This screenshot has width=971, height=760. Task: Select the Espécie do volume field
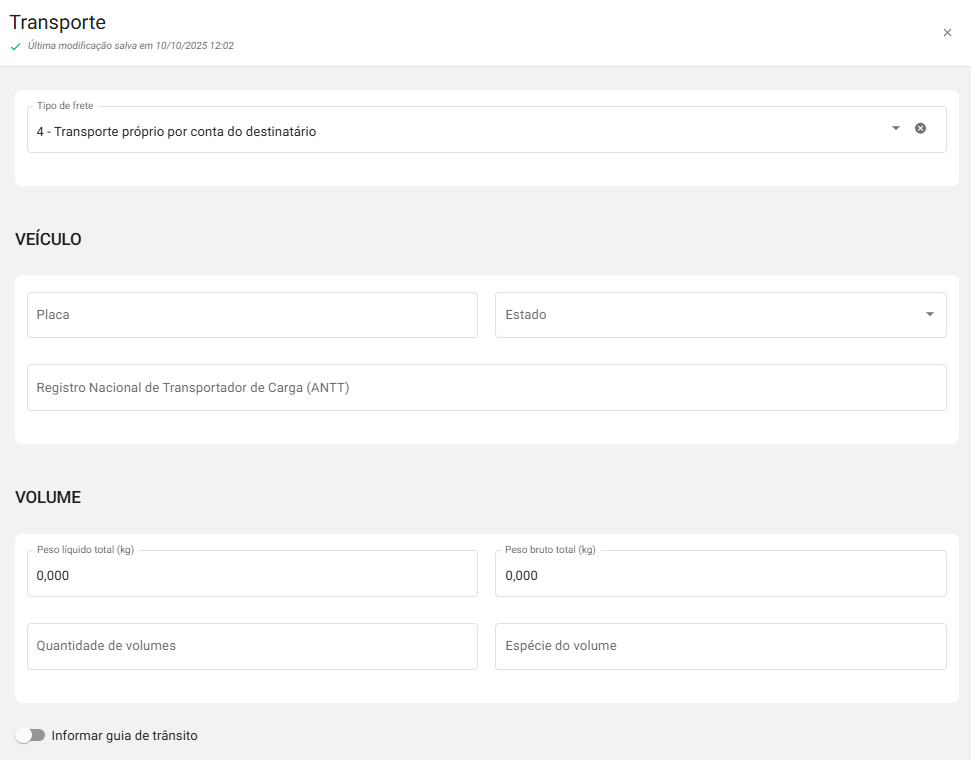[x=720, y=646]
